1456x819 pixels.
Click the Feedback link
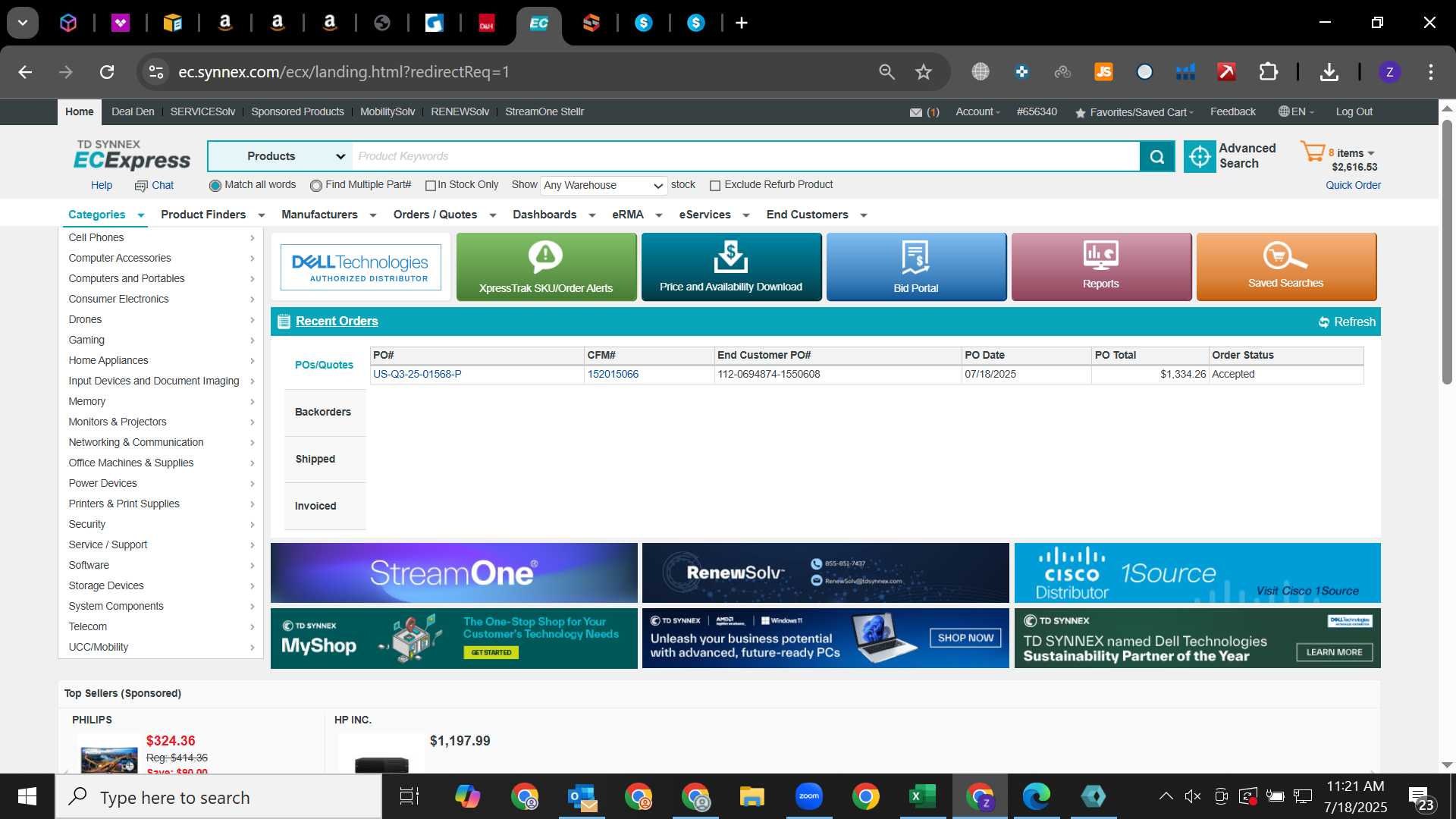[1232, 111]
